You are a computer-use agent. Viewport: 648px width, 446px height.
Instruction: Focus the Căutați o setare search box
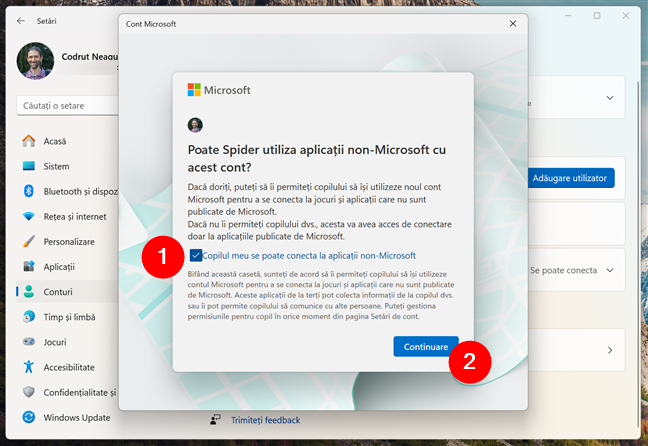click(68, 106)
